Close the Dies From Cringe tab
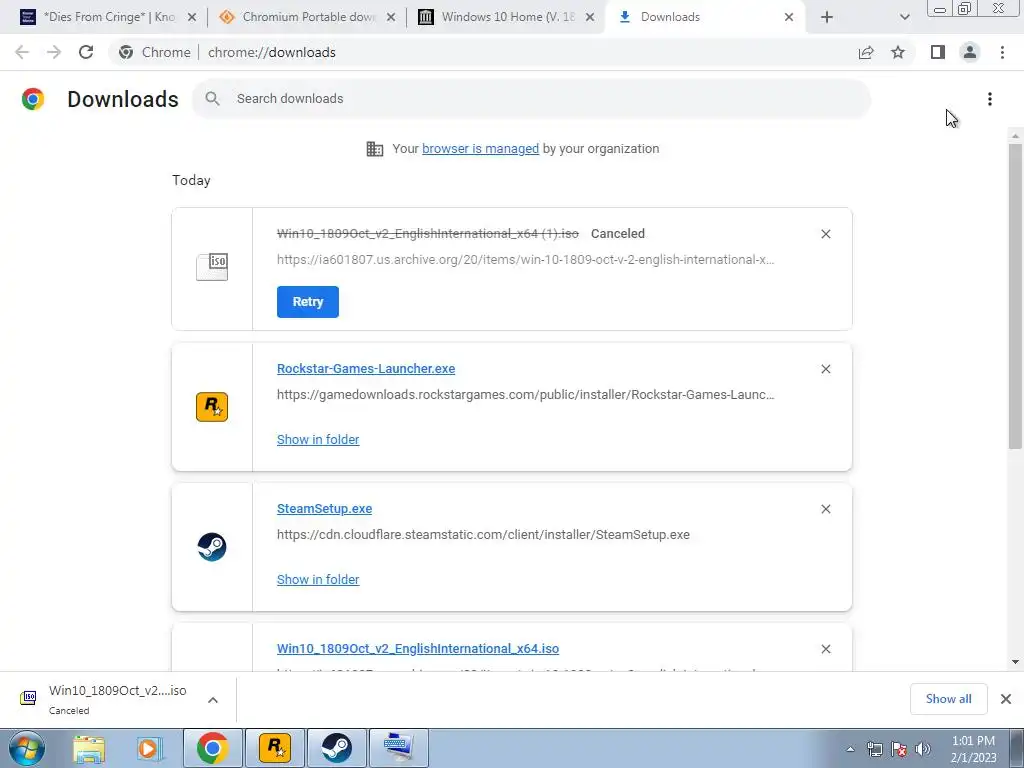 [x=191, y=17]
